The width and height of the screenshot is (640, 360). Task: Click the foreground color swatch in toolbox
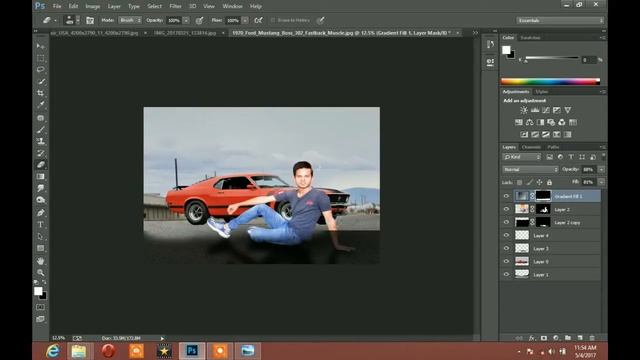pyautogui.click(x=38, y=291)
